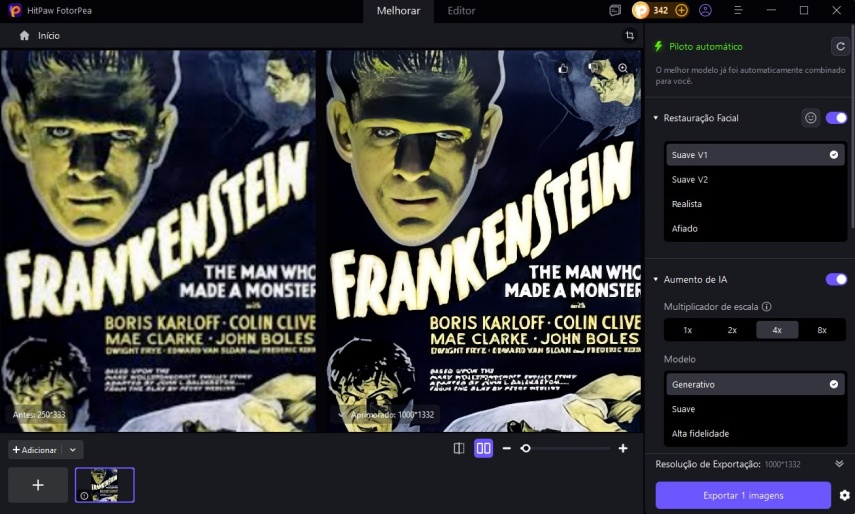Reset the Piloto automático settings

point(840,46)
